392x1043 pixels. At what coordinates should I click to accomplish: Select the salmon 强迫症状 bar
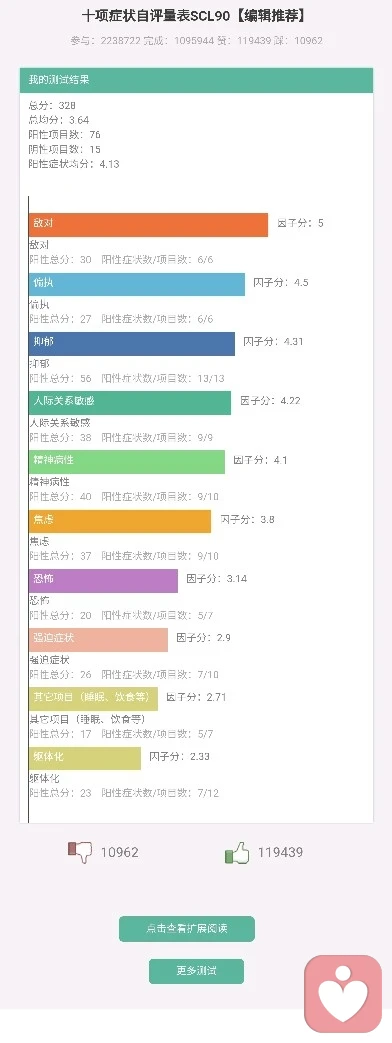pos(98,639)
